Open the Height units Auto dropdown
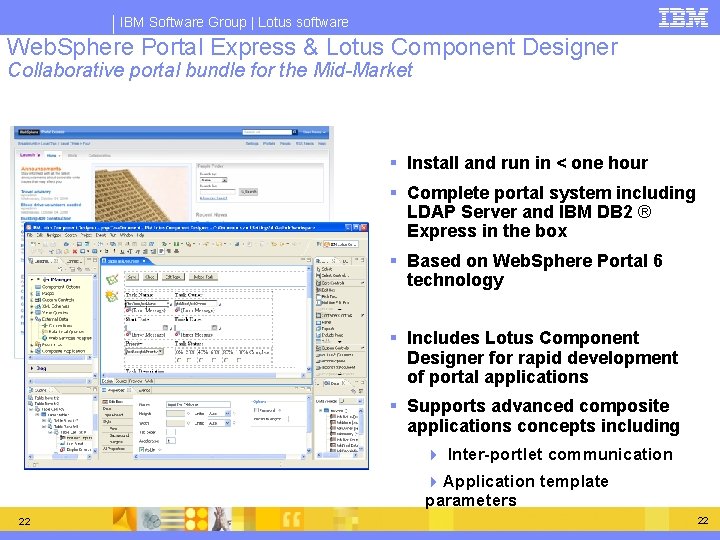 point(219,414)
